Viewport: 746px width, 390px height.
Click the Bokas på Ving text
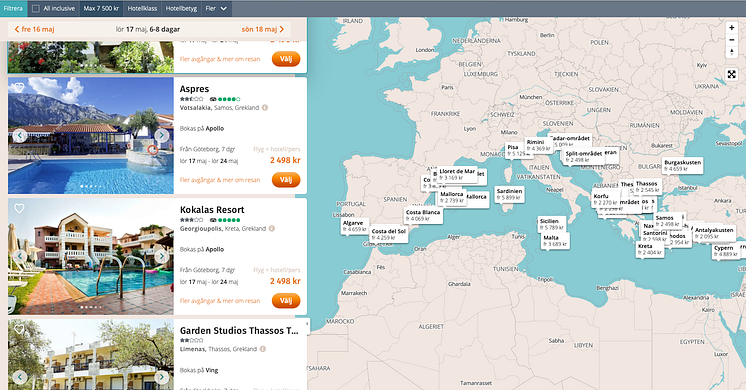(199, 370)
